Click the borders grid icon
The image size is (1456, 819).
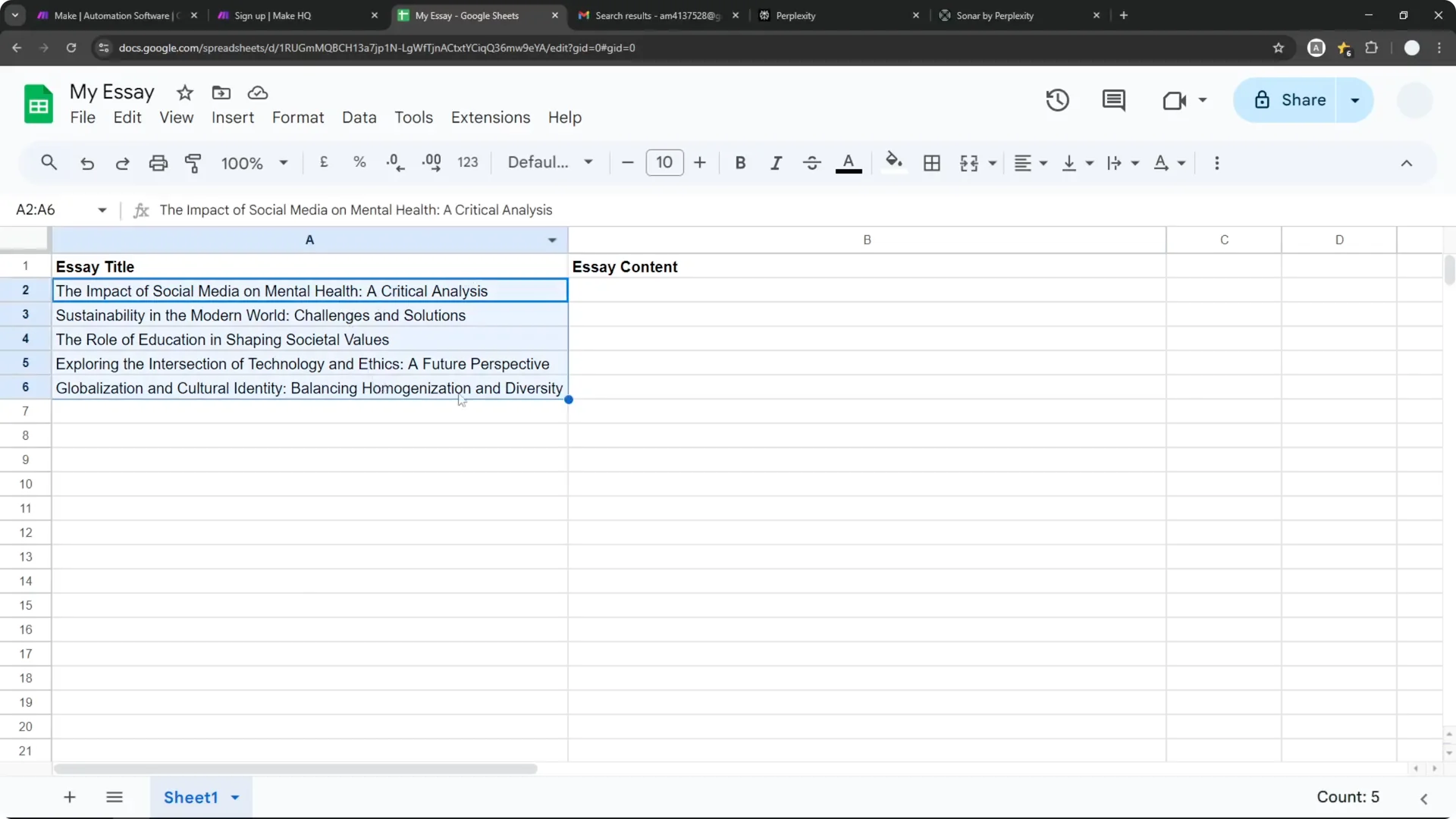[x=931, y=163]
